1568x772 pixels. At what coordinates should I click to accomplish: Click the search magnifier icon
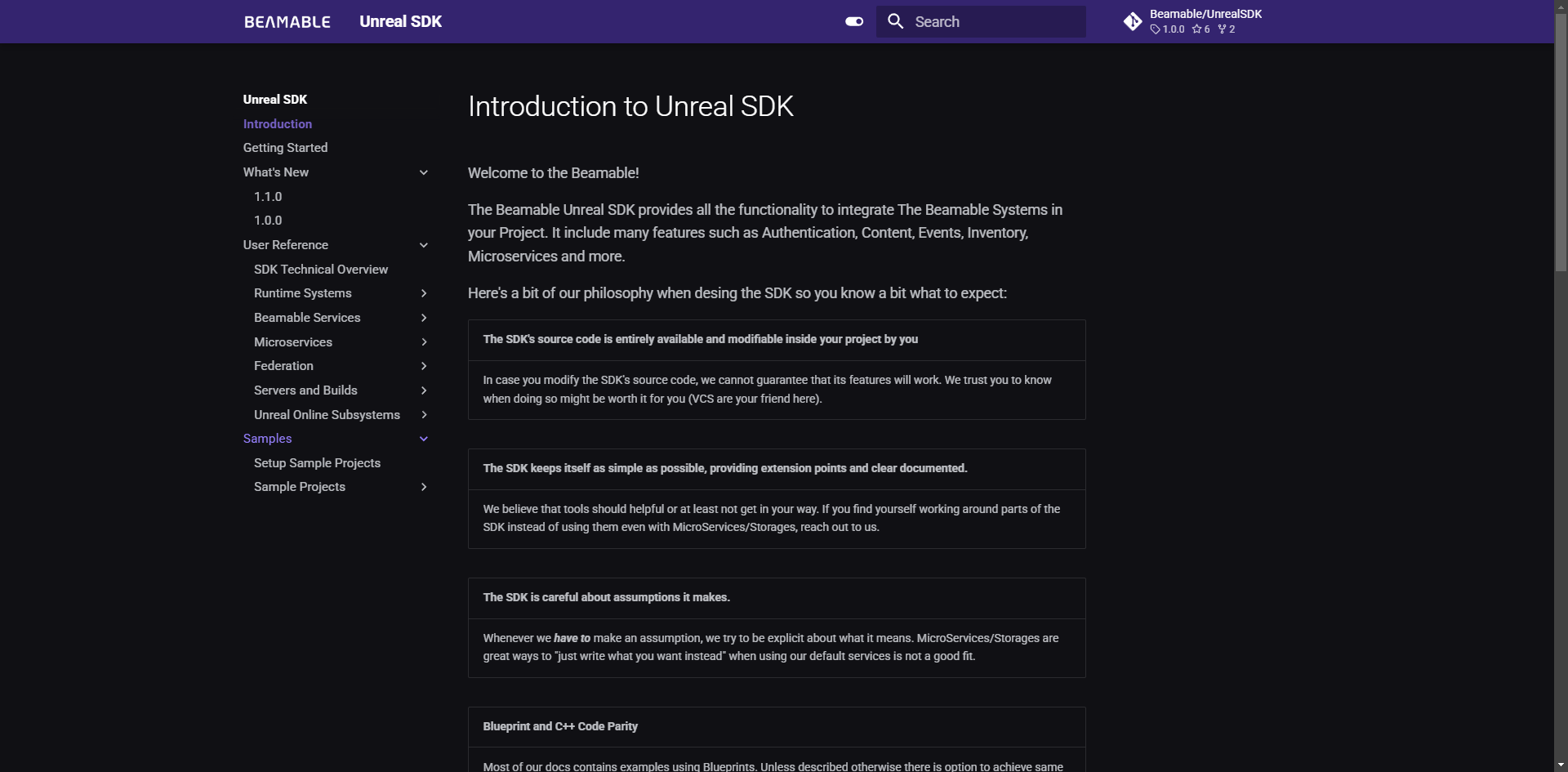point(896,22)
